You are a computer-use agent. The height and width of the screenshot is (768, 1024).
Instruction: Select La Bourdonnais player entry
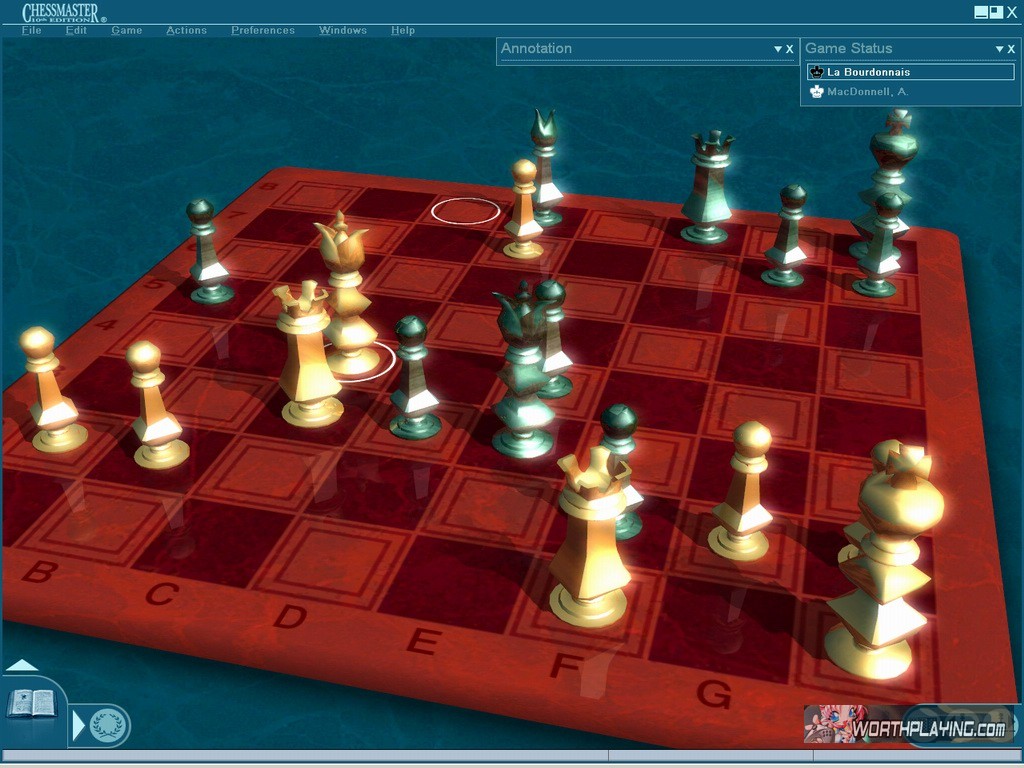pyautogui.click(x=868, y=72)
